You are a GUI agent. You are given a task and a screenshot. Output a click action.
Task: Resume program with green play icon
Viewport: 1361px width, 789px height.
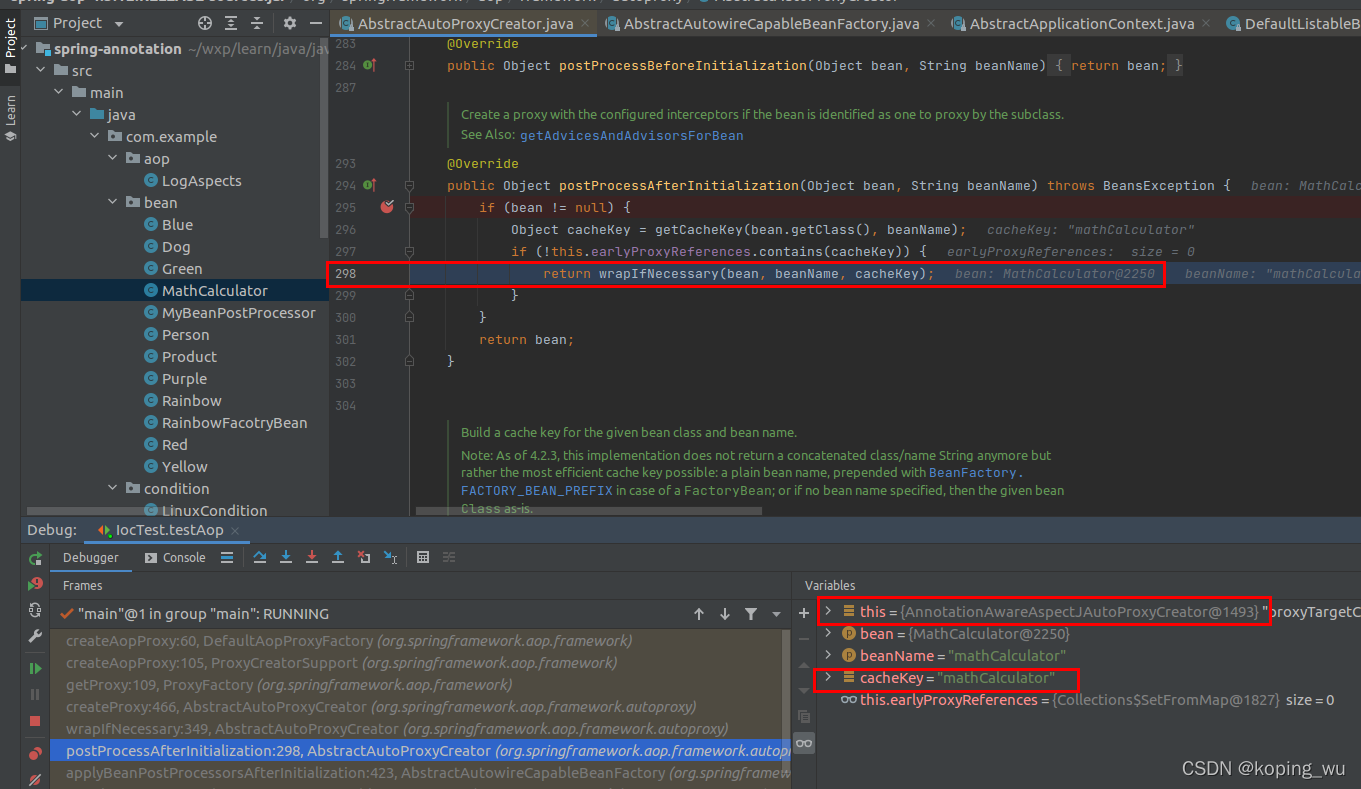coord(35,668)
